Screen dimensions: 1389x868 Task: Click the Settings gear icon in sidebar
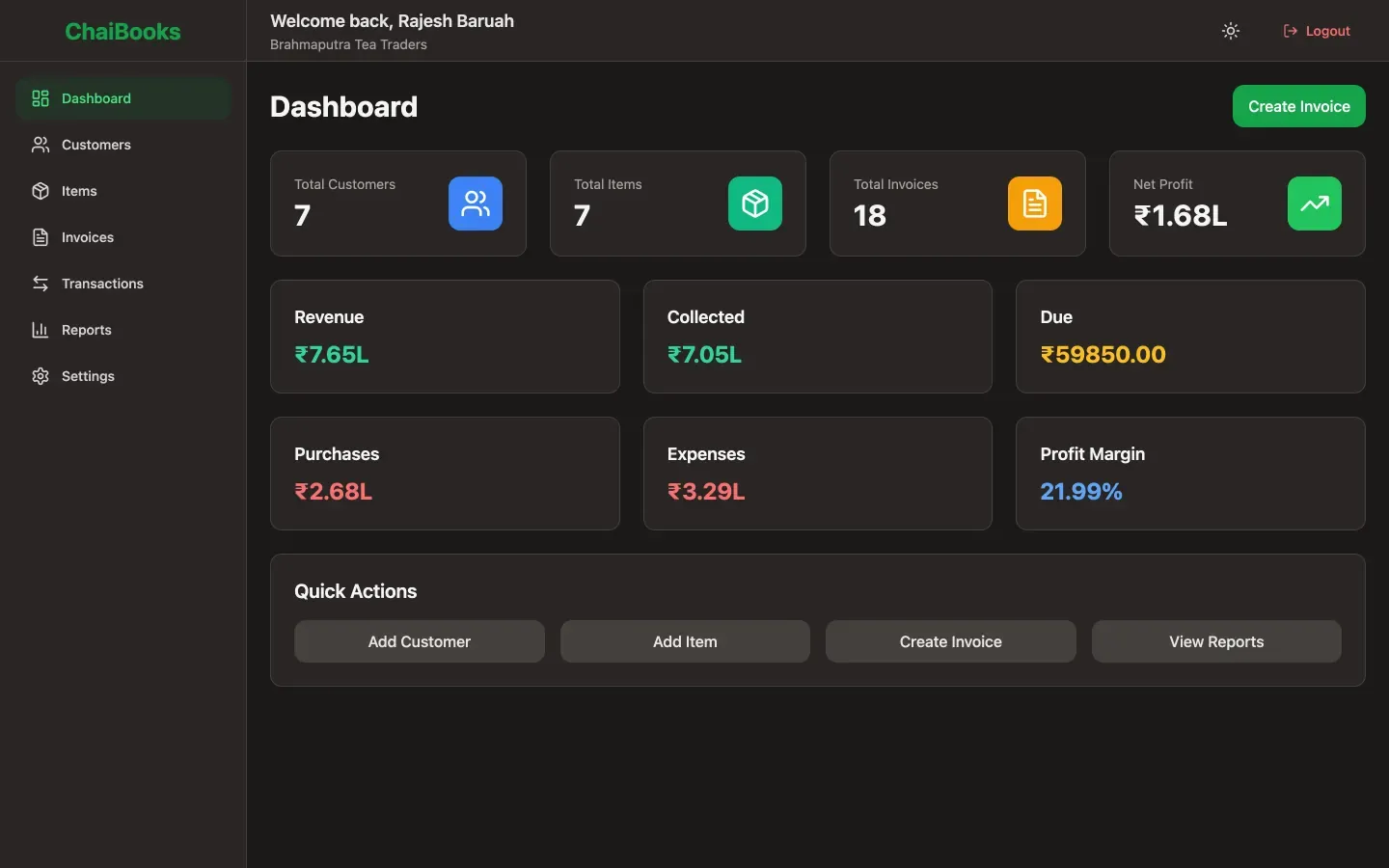(x=41, y=376)
